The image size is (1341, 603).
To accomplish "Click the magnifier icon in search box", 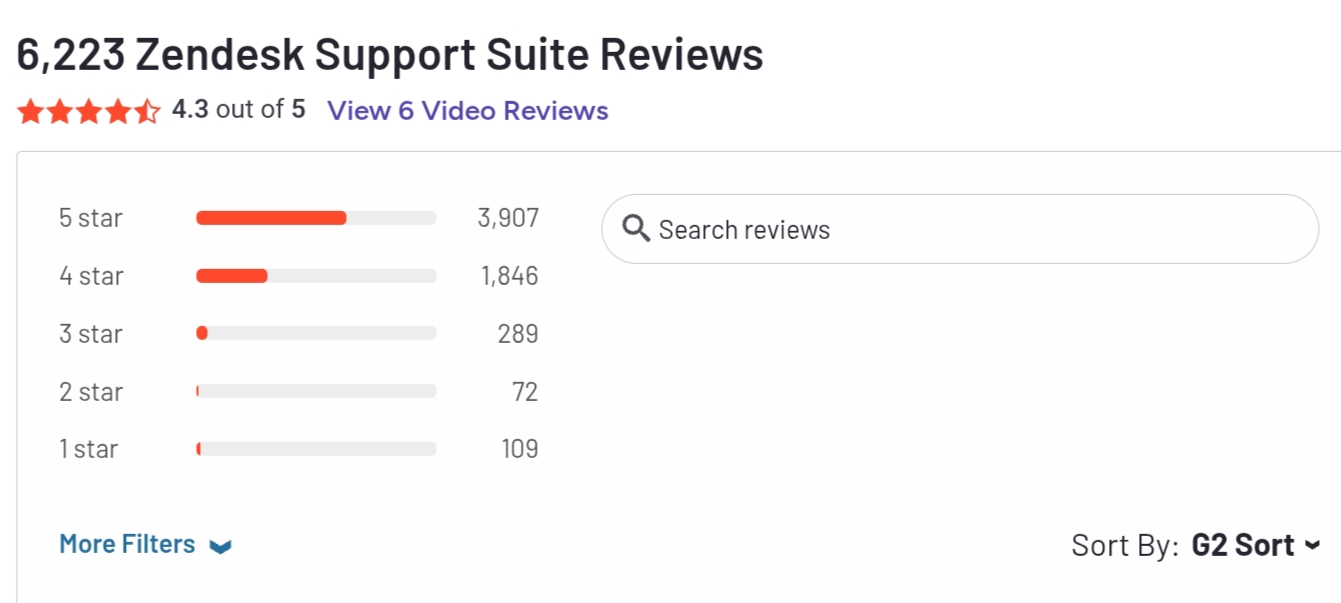I will [636, 229].
